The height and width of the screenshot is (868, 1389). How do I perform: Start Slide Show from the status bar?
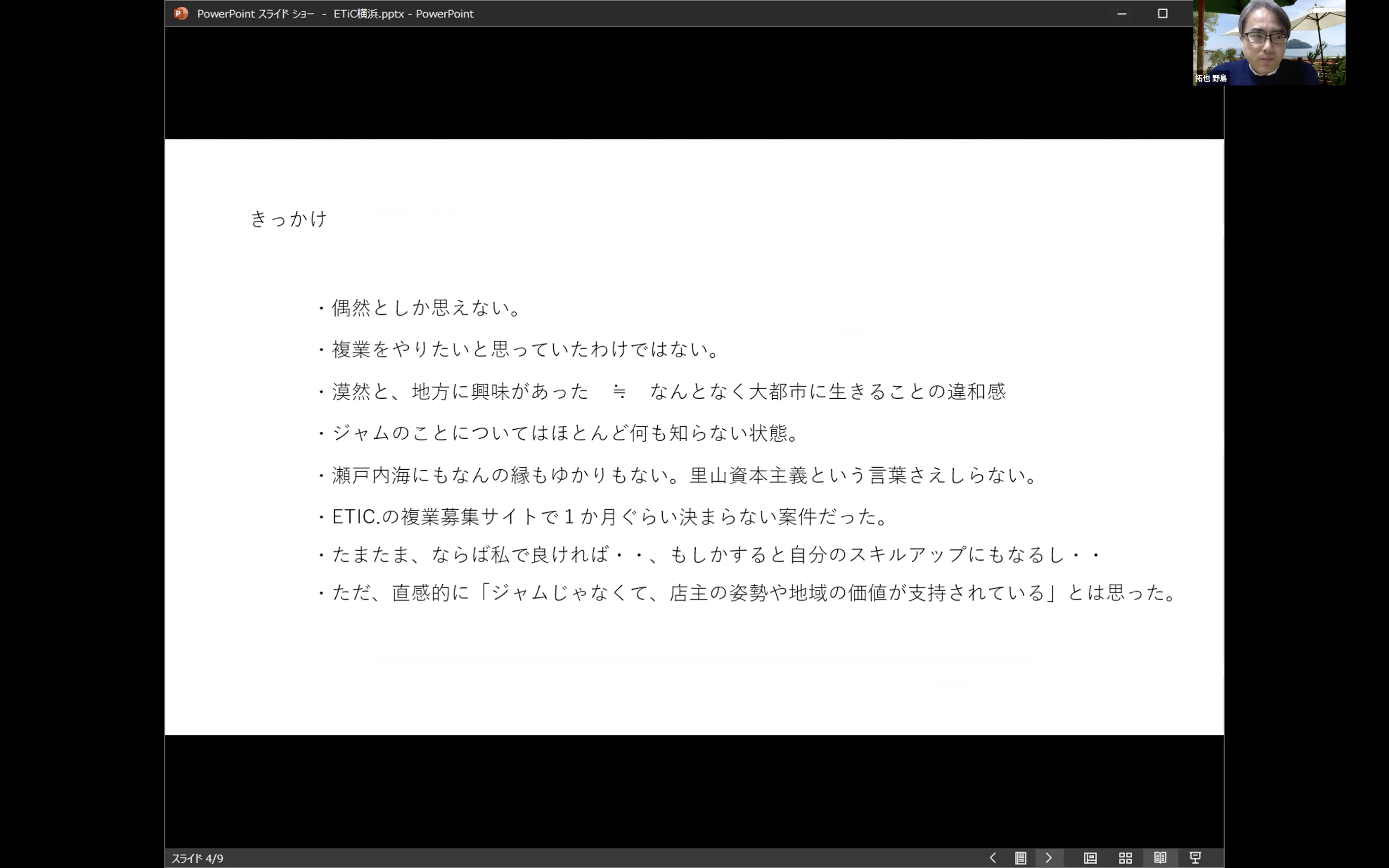pyautogui.click(x=1195, y=858)
